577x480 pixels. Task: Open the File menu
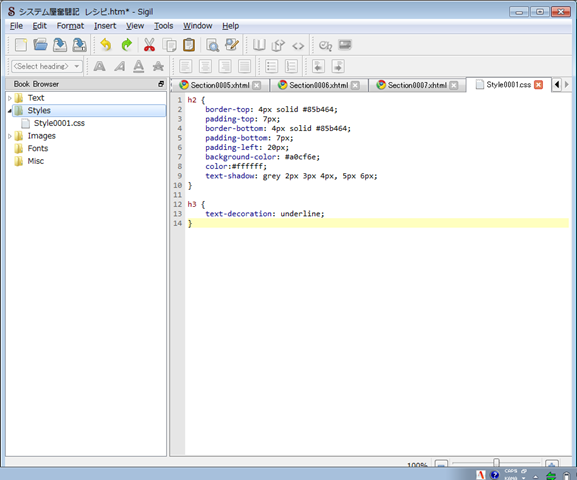point(16,26)
